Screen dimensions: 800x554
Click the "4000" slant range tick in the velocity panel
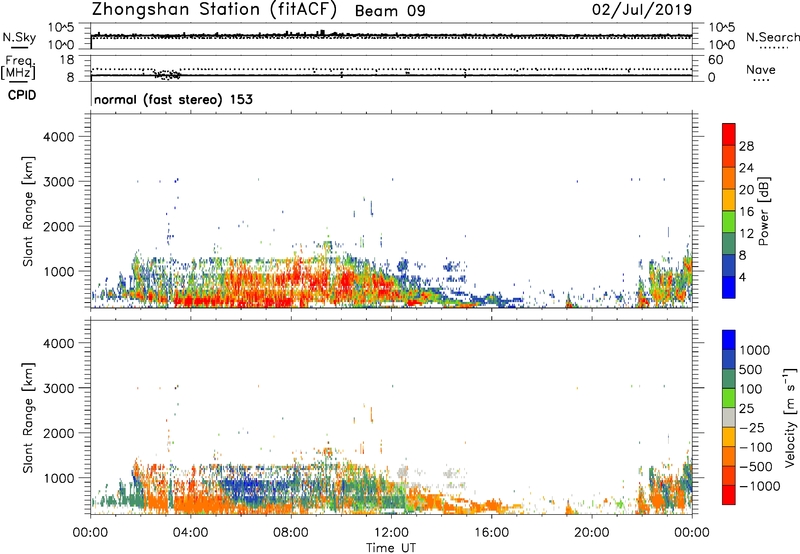tap(58, 343)
